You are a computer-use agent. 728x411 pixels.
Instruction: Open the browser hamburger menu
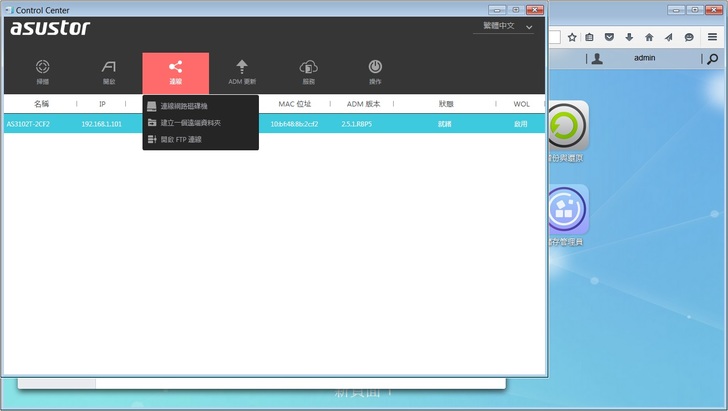tap(712, 37)
